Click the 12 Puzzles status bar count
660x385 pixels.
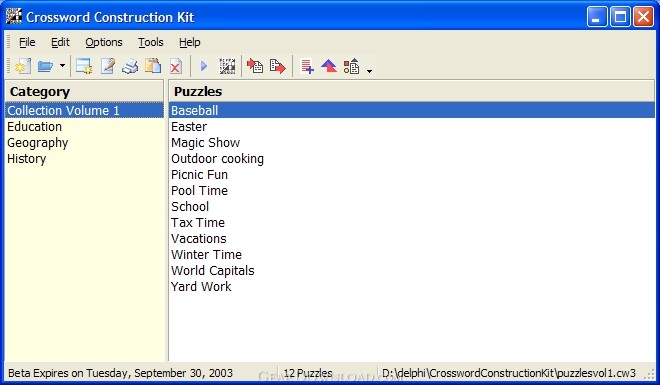pos(308,373)
